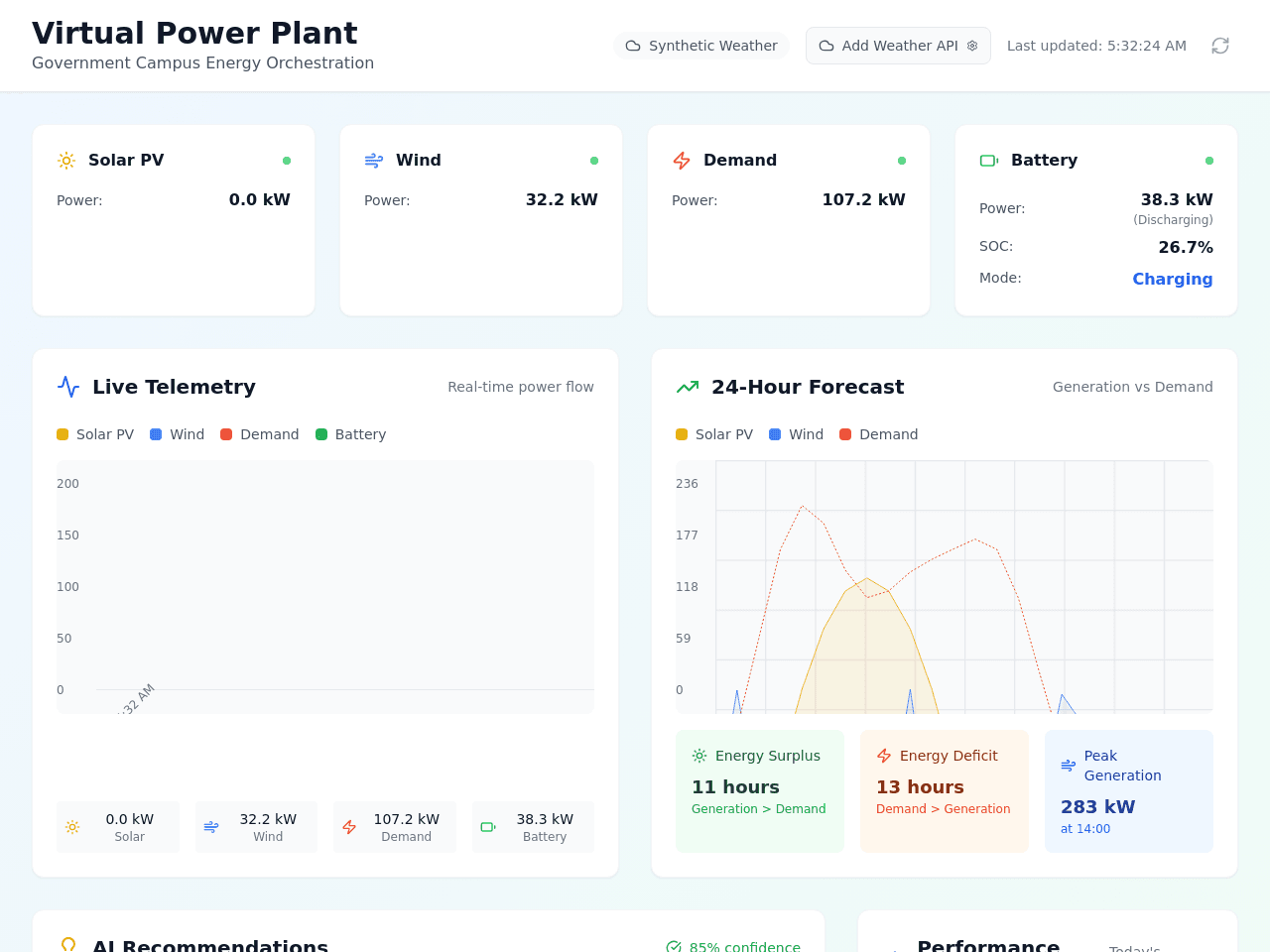Click the battery icon on Battery card

point(989,161)
